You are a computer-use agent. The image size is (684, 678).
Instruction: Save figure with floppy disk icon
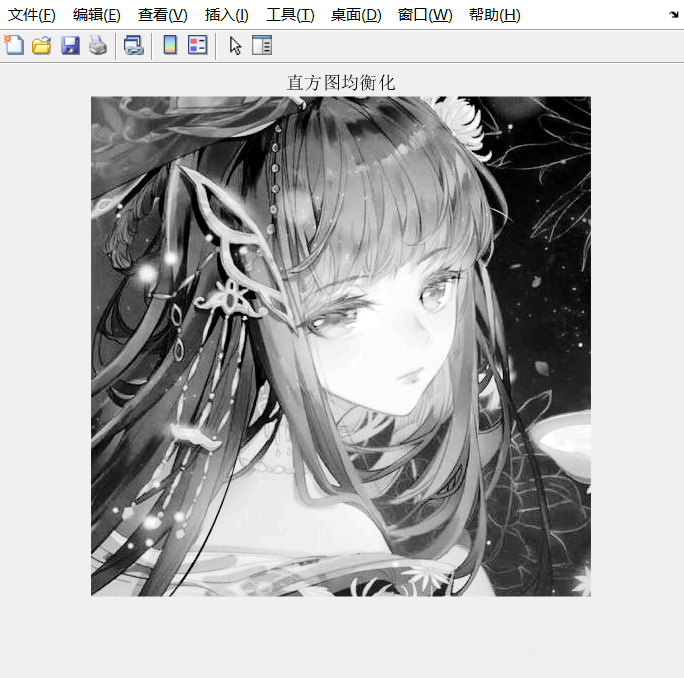tap(70, 45)
